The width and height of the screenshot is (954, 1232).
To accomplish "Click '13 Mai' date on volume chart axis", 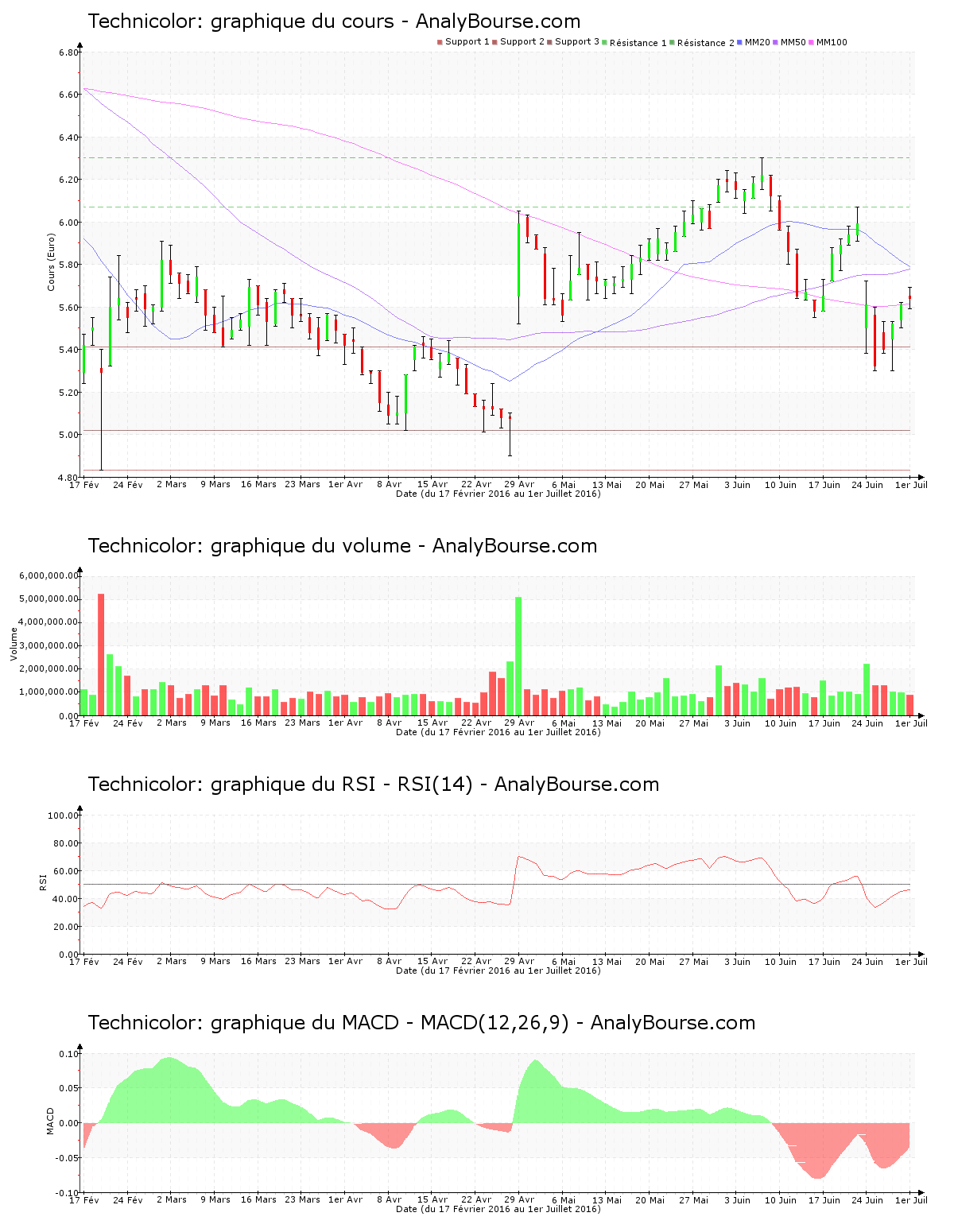I will (607, 723).
